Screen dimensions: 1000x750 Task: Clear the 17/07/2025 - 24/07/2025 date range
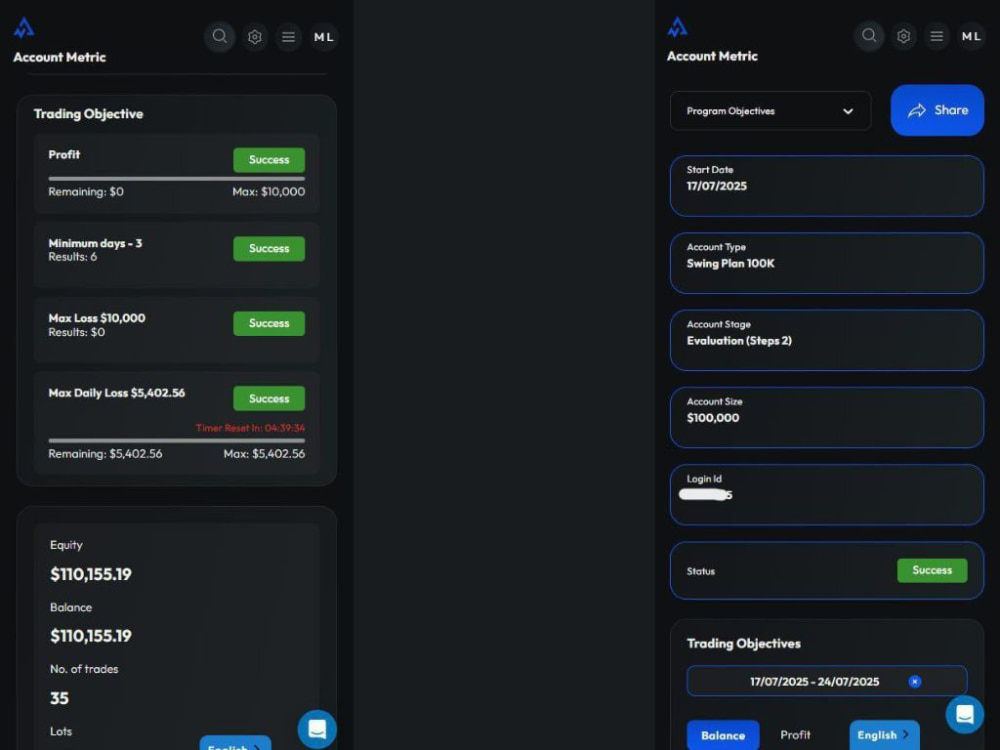[x=915, y=681]
